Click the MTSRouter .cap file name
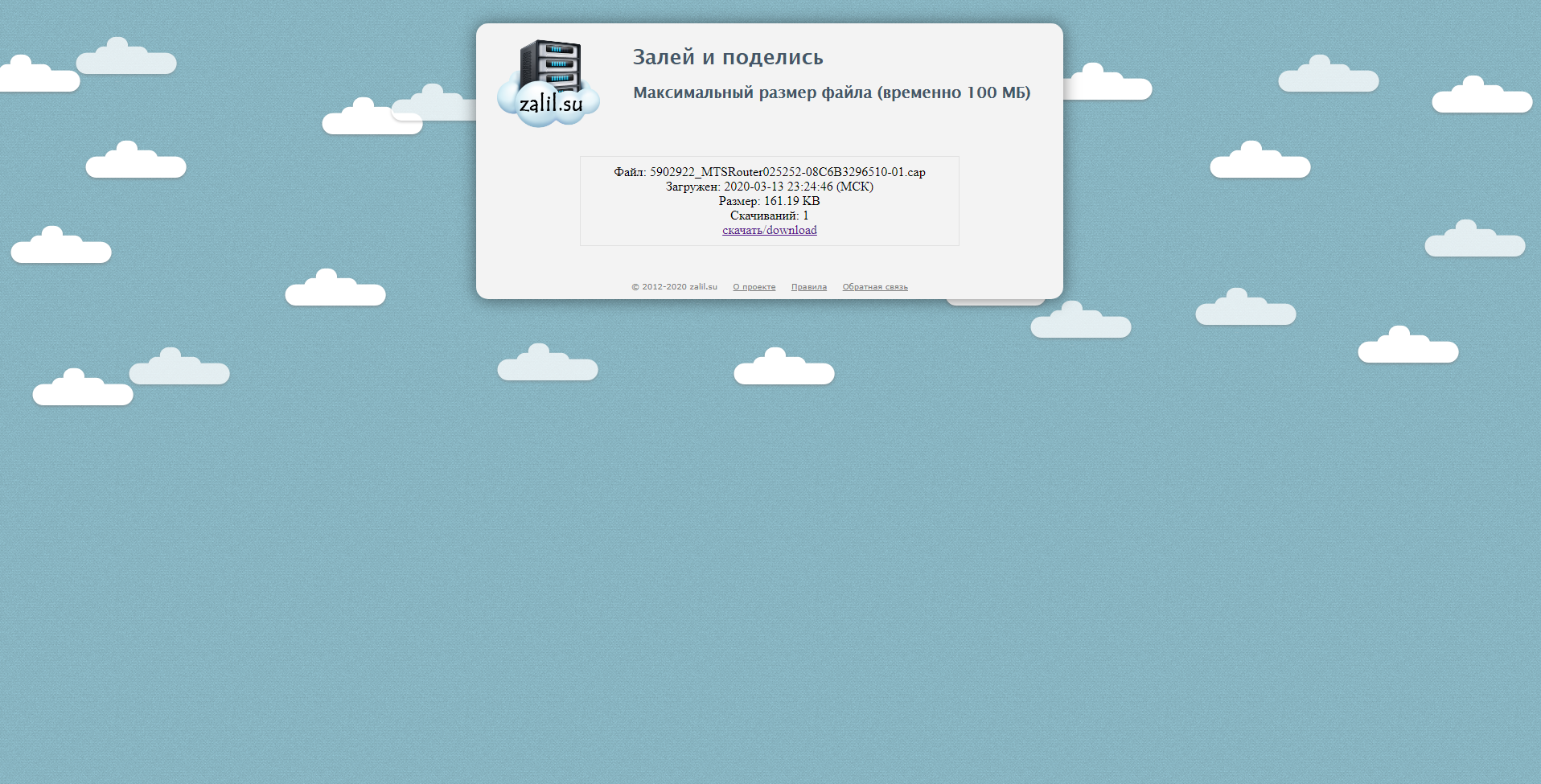The width and height of the screenshot is (1541, 784). pos(787,172)
